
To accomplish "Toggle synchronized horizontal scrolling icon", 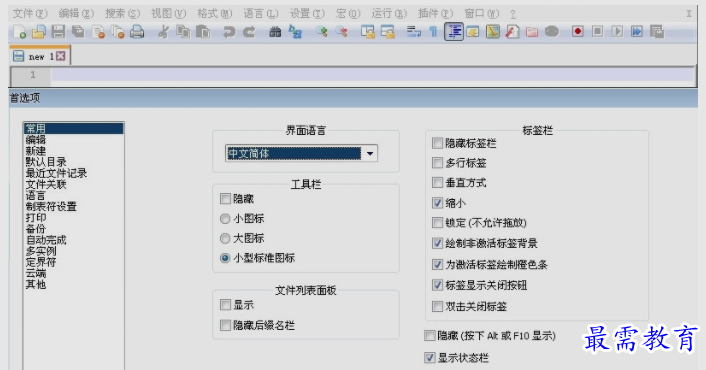I will (x=388, y=32).
